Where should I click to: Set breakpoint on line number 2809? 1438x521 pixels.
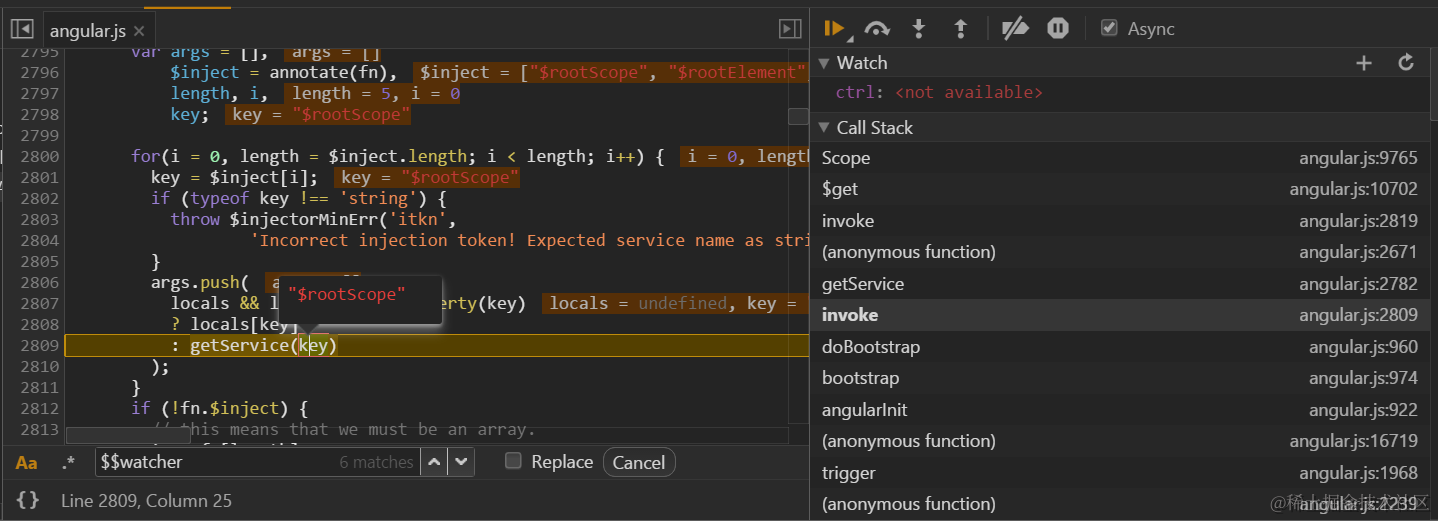click(x=38, y=345)
